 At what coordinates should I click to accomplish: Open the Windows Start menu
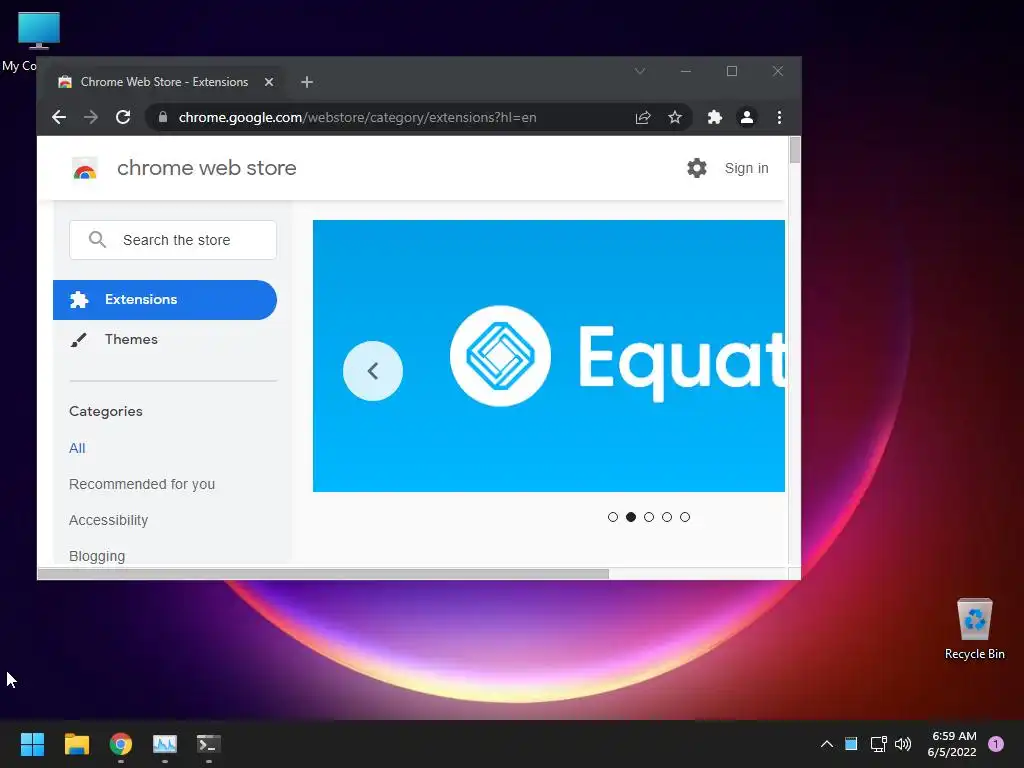pyautogui.click(x=32, y=744)
